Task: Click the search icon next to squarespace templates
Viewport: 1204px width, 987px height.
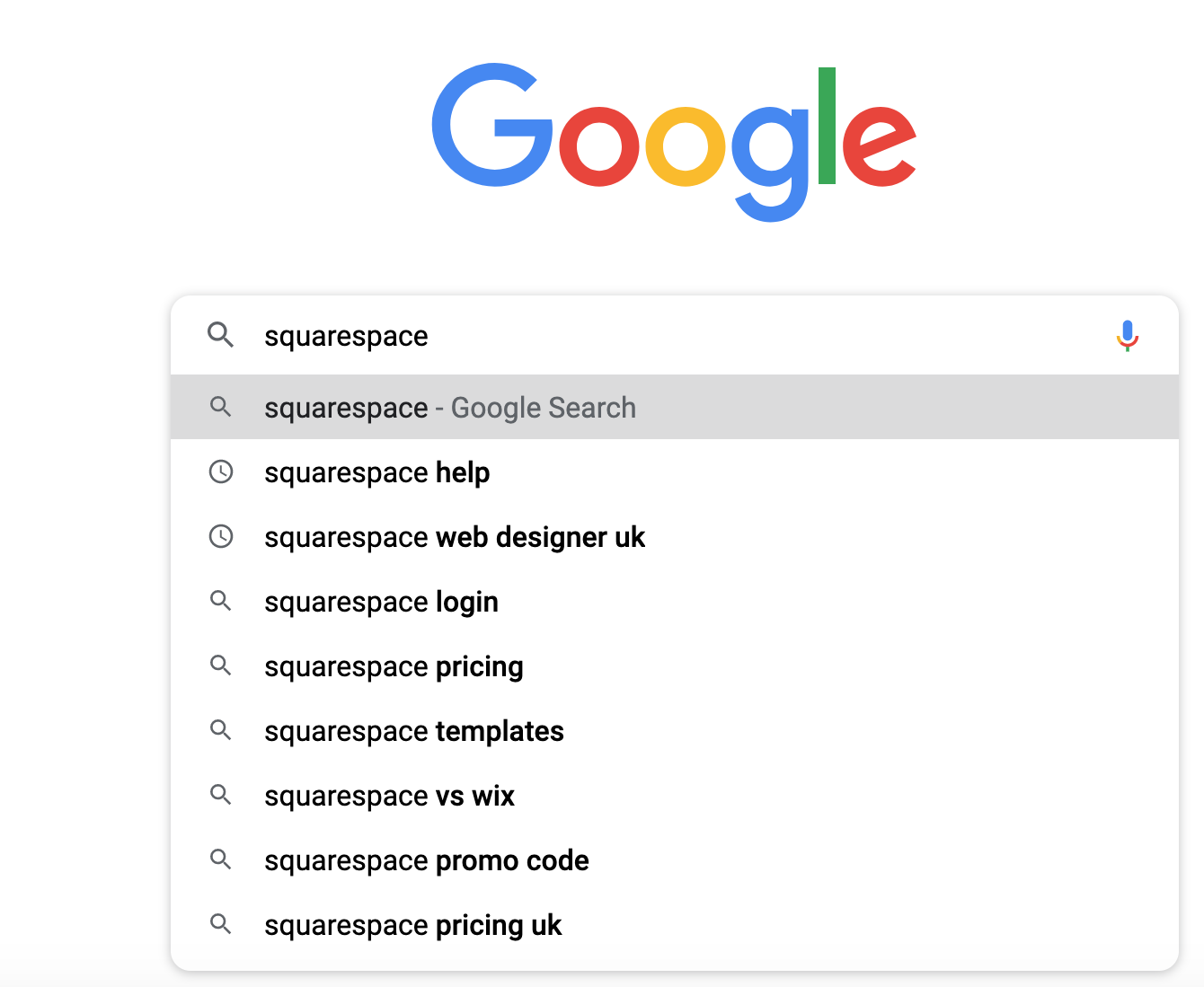Action: click(221, 730)
